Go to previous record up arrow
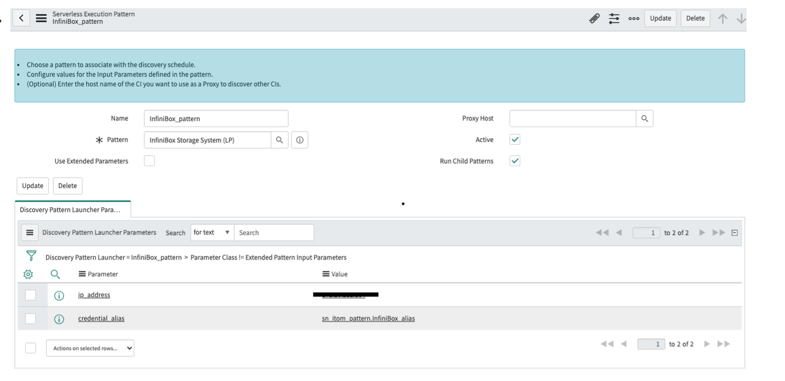 722,19
